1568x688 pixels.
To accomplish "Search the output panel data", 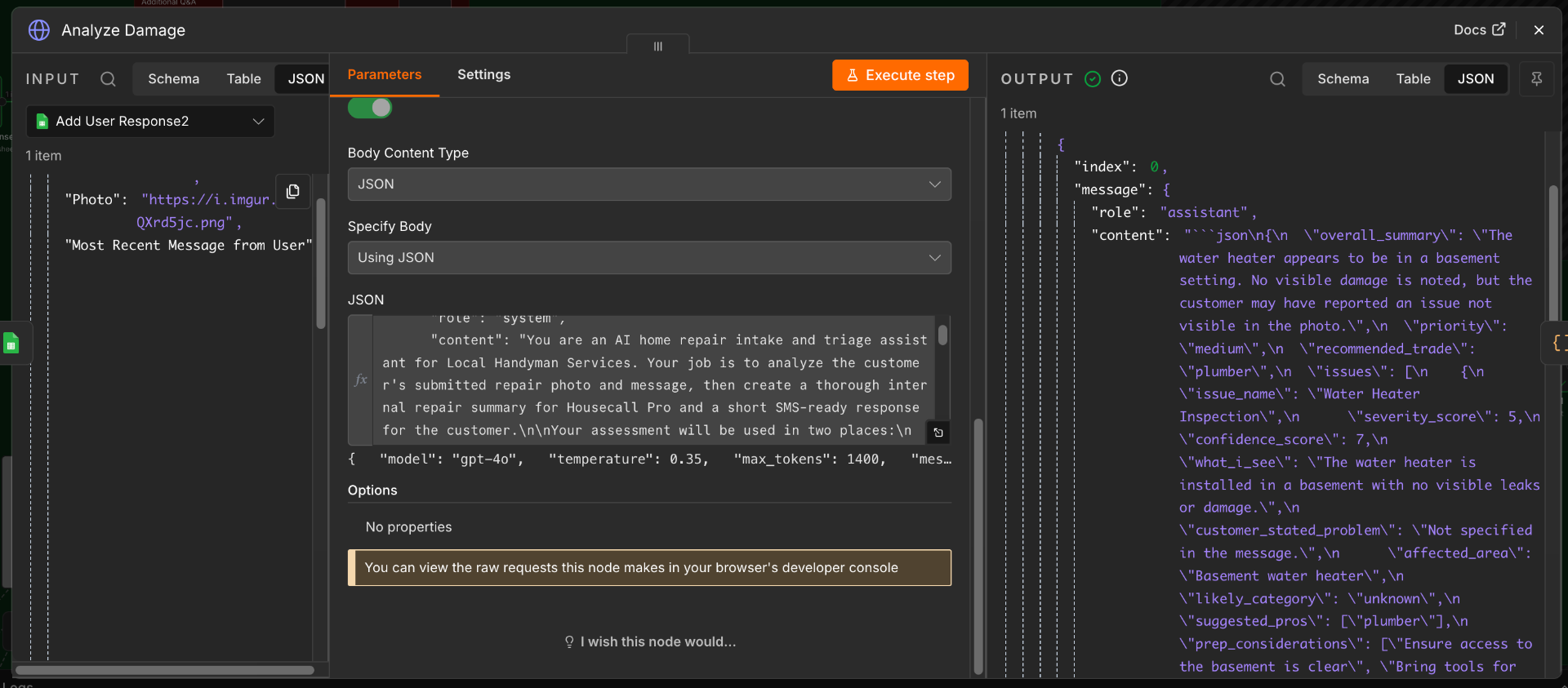I will click(x=1278, y=79).
